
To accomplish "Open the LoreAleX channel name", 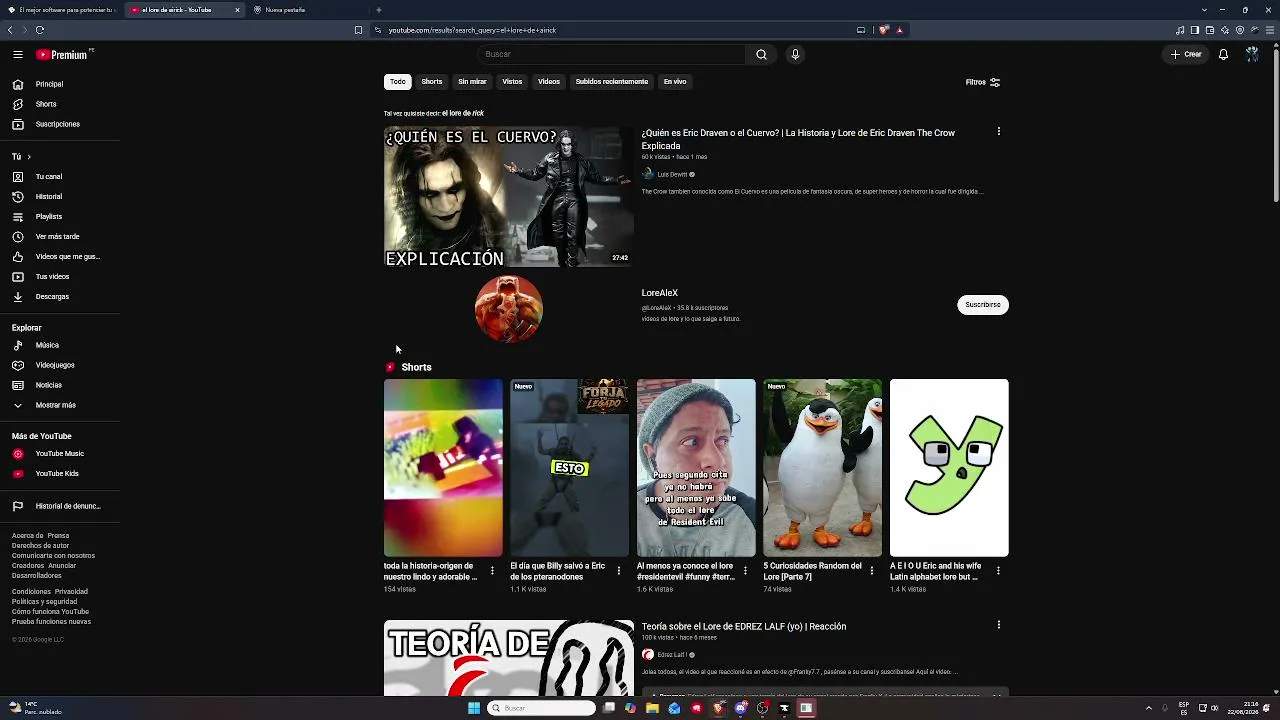I will pos(660,293).
